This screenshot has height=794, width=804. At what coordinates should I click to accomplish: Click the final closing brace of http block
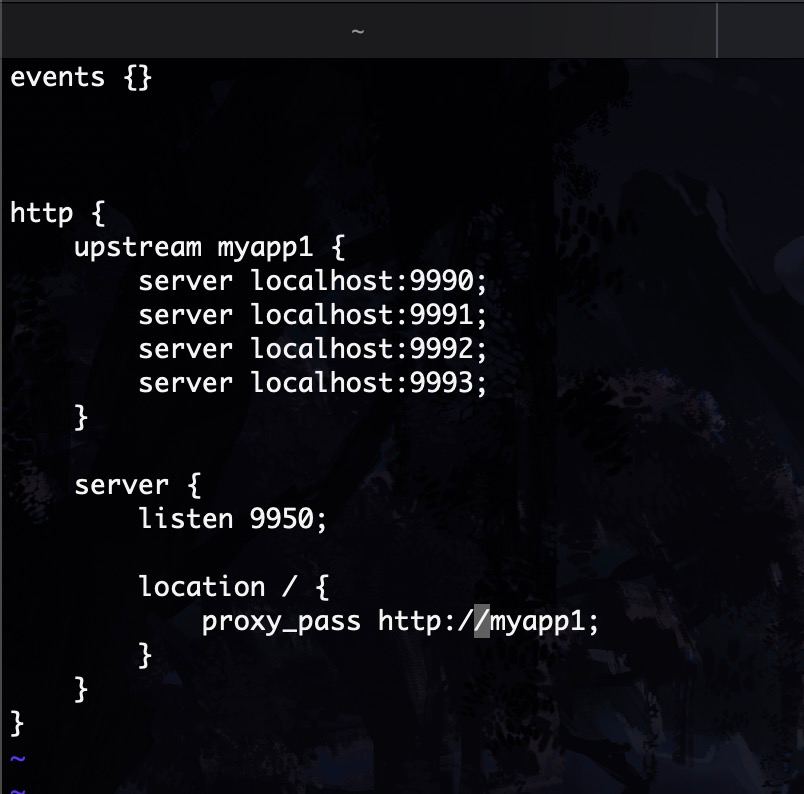pyautogui.click(x=17, y=723)
